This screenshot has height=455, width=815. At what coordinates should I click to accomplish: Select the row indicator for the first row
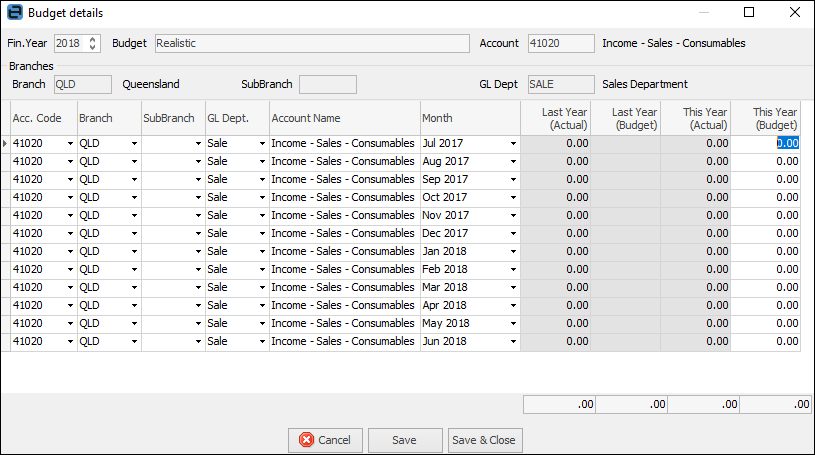(5, 144)
